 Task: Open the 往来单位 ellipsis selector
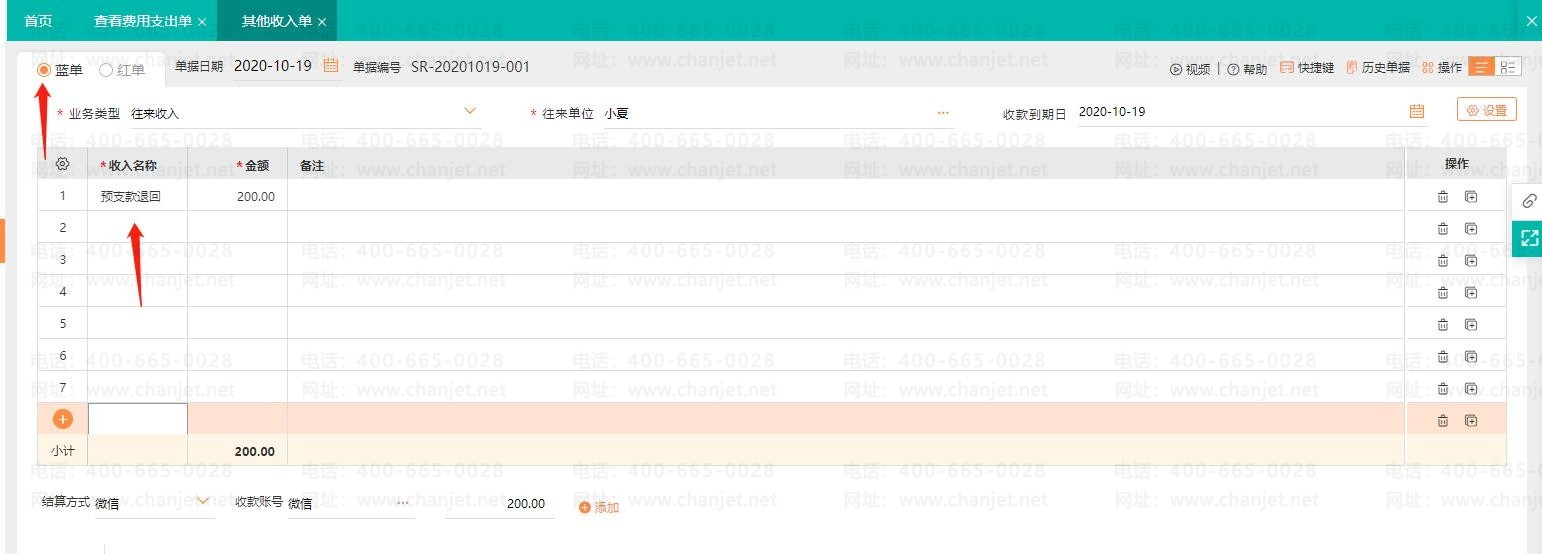[942, 113]
